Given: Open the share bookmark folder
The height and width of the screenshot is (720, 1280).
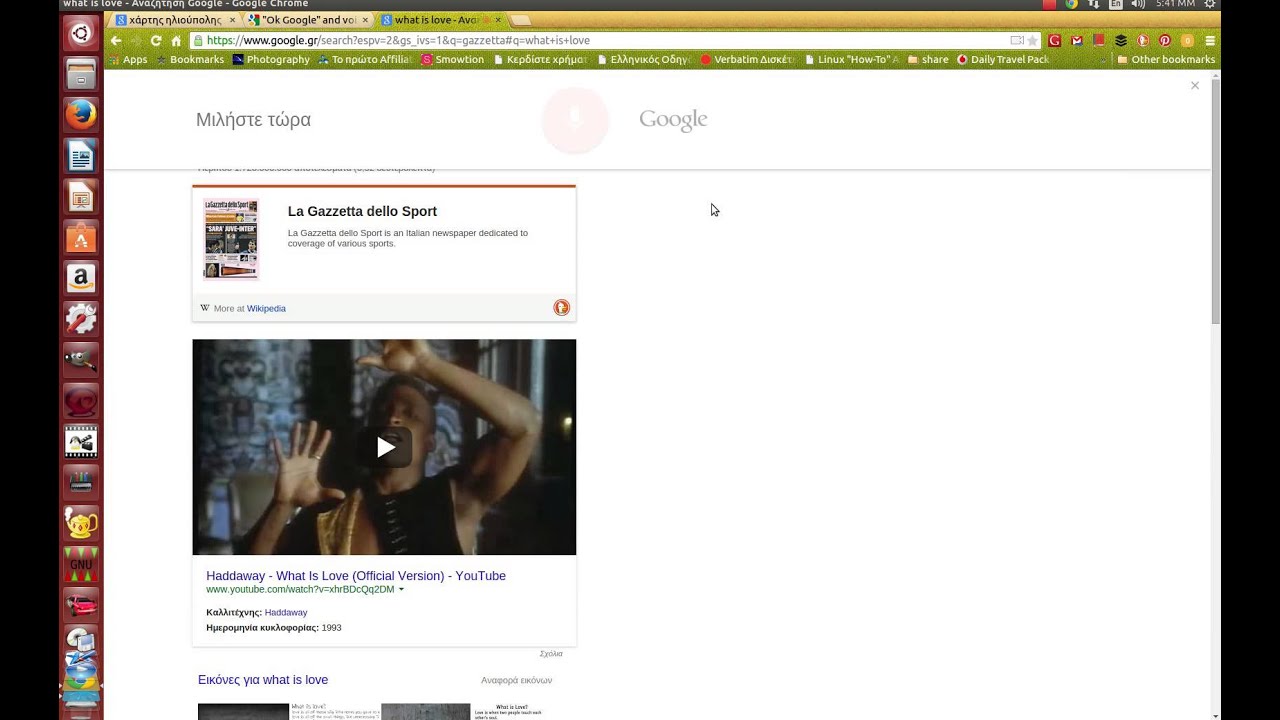Looking at the screenshot, I should coord(928,60).
